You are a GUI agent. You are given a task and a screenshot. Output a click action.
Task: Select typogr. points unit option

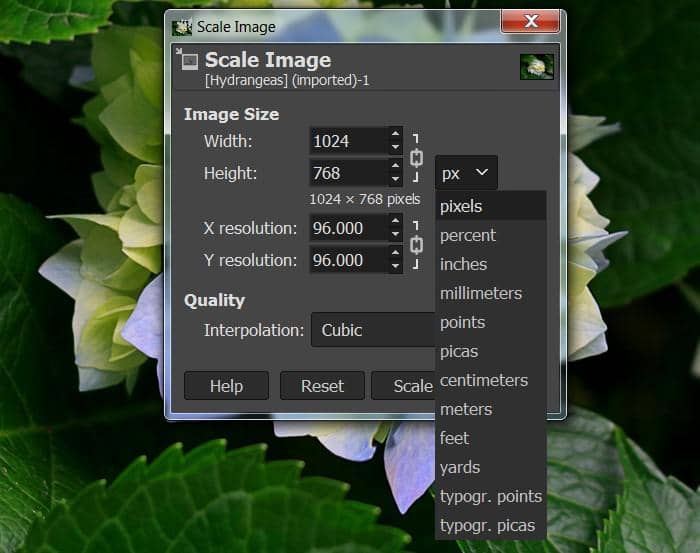click(x=491, y=496)
